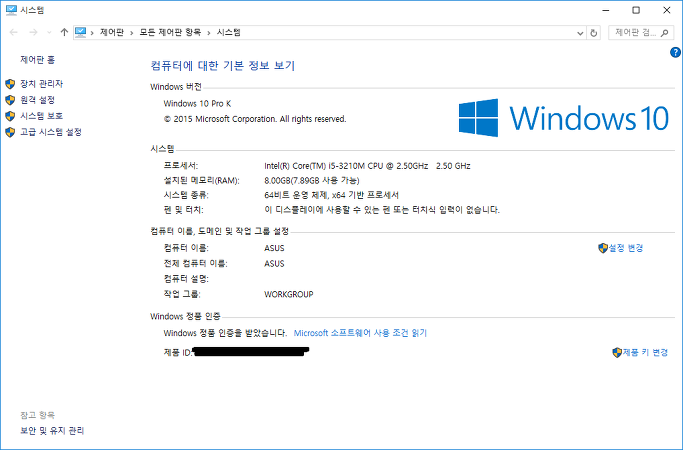Select 제어판 breadcrumb in address bar
The width and height of the screenshot is (683, 450).
[x=112, y=32]
